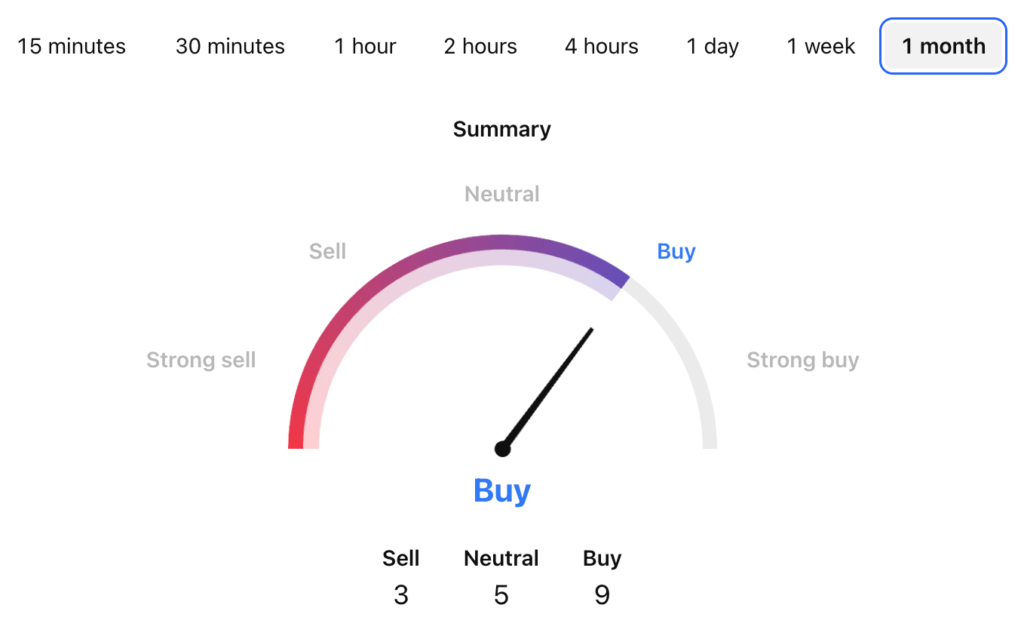Click the Neutral count of 5
This screenshot has width=1024, height=620.
click(501, 595)
